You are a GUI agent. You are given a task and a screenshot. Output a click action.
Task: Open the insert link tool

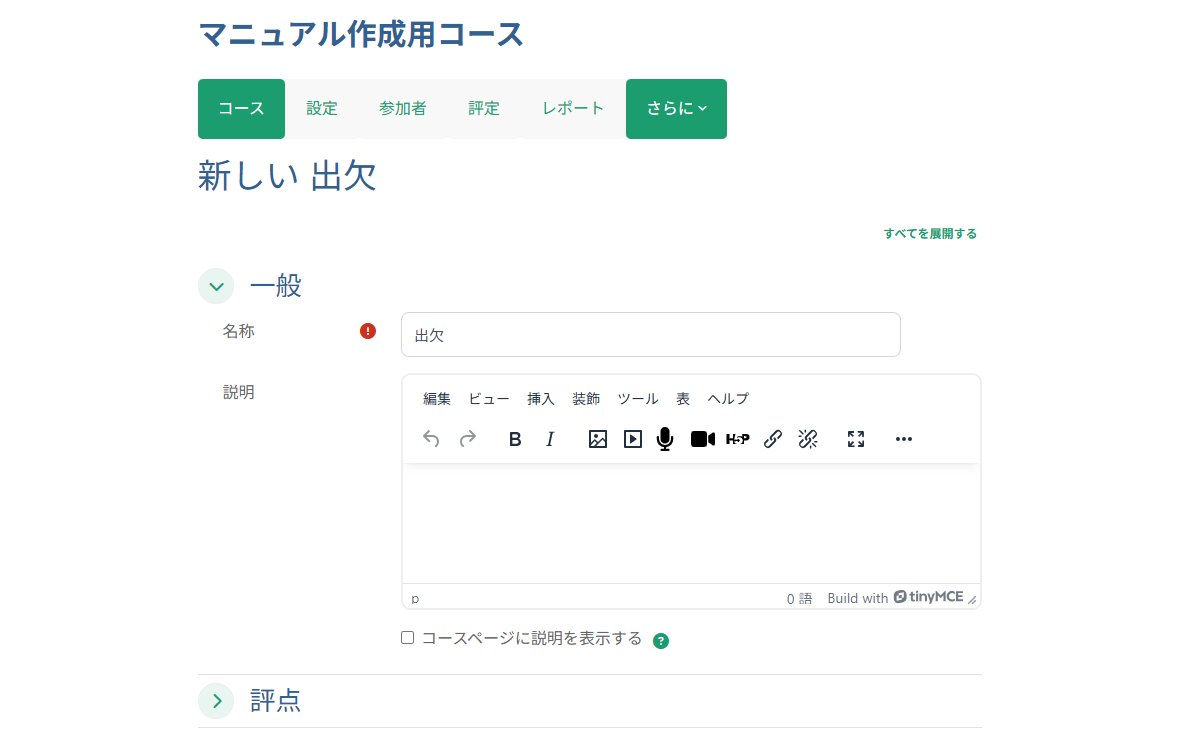point(772,439)
